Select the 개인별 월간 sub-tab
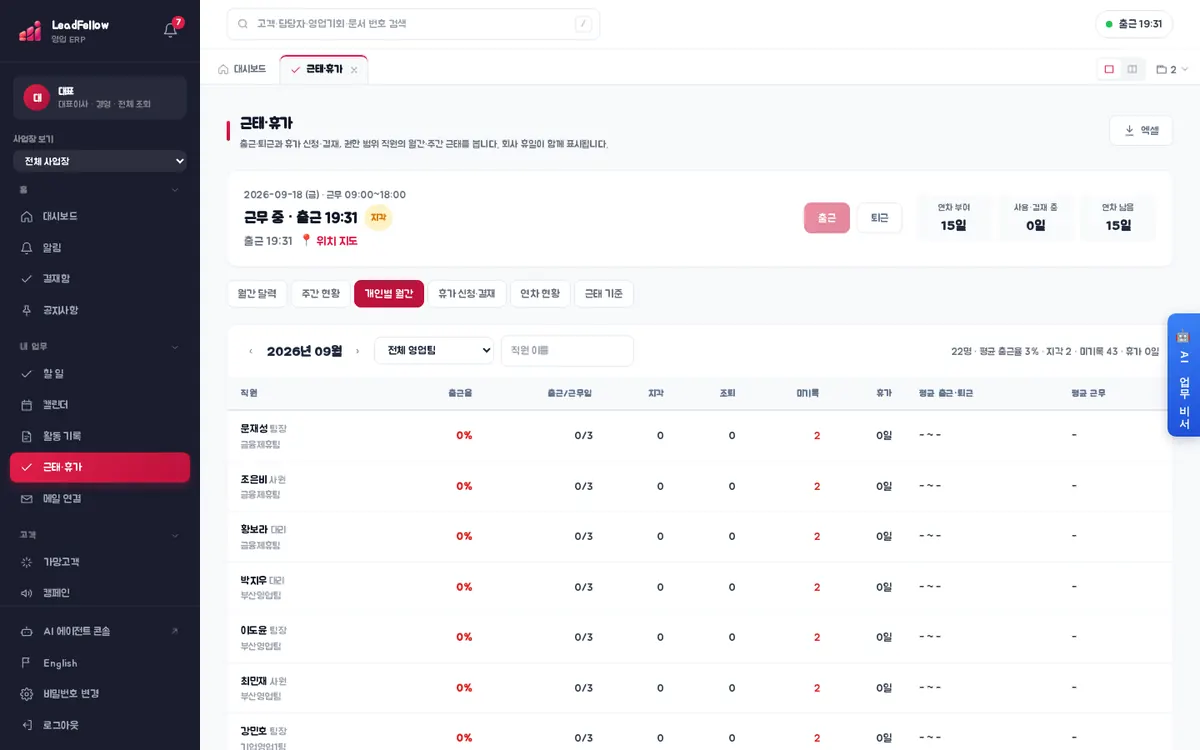1200x750 pixels. pos(389,293)
